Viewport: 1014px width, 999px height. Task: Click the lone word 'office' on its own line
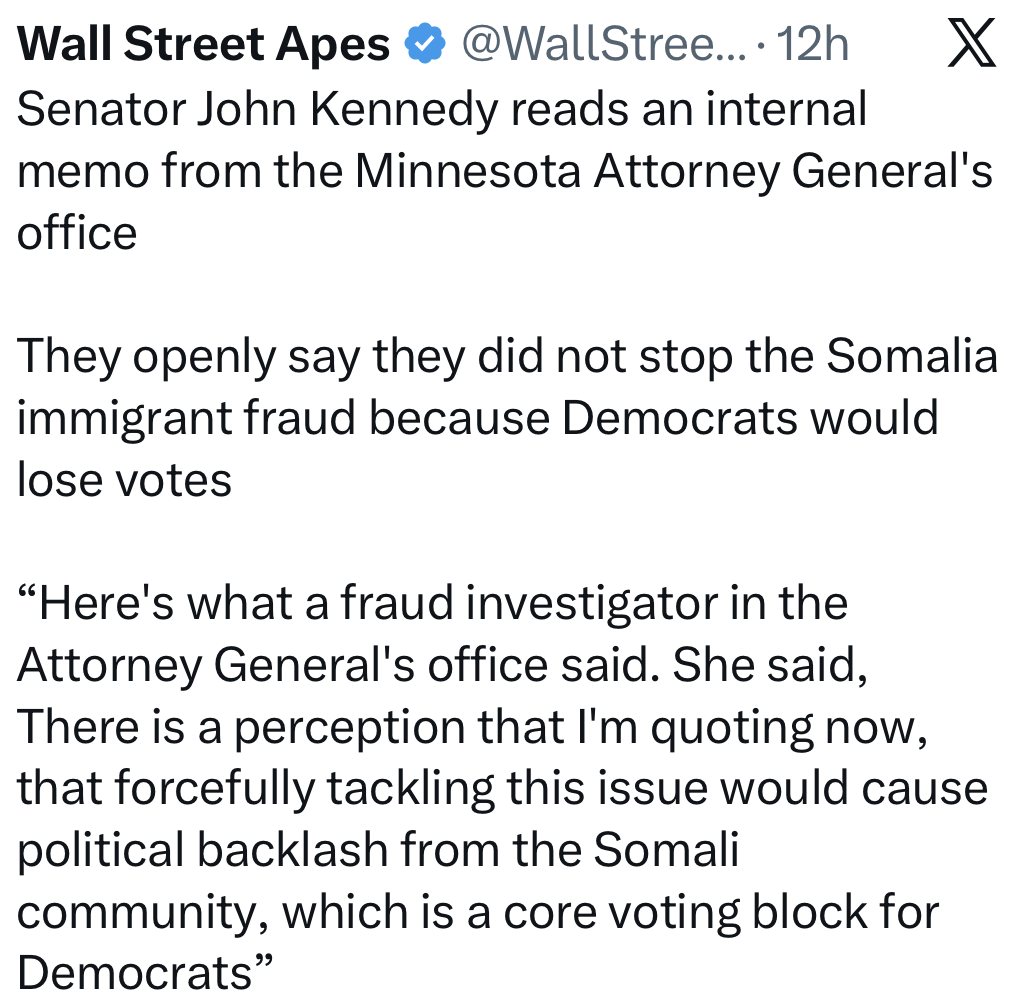[77, 233]
